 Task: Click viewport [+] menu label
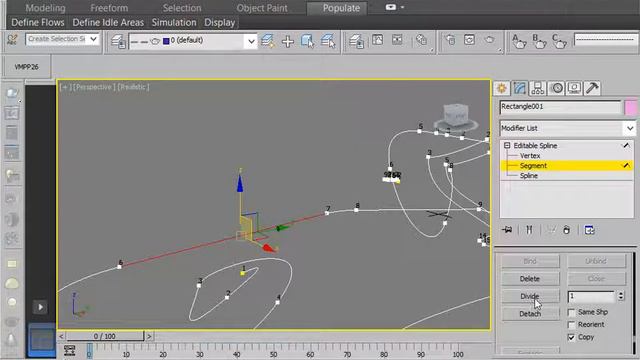click(65, 87)
